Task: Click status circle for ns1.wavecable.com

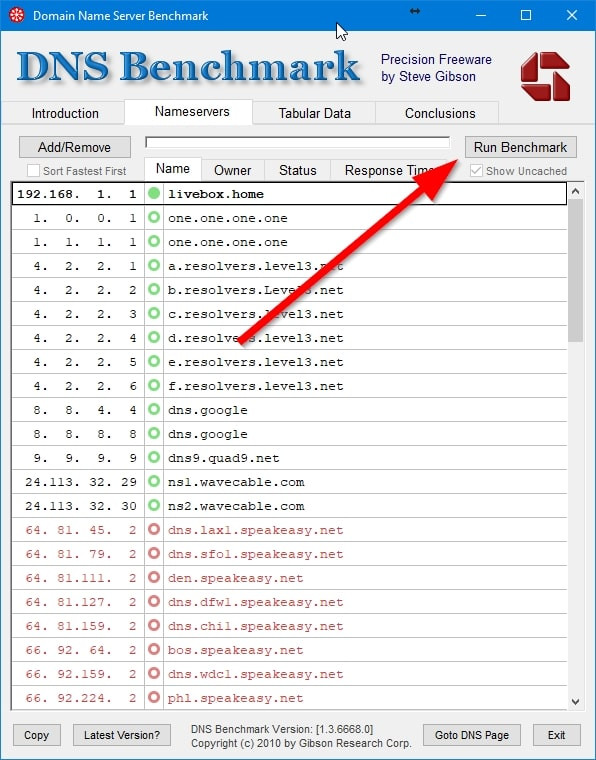Action: click(x=154, y=481)
